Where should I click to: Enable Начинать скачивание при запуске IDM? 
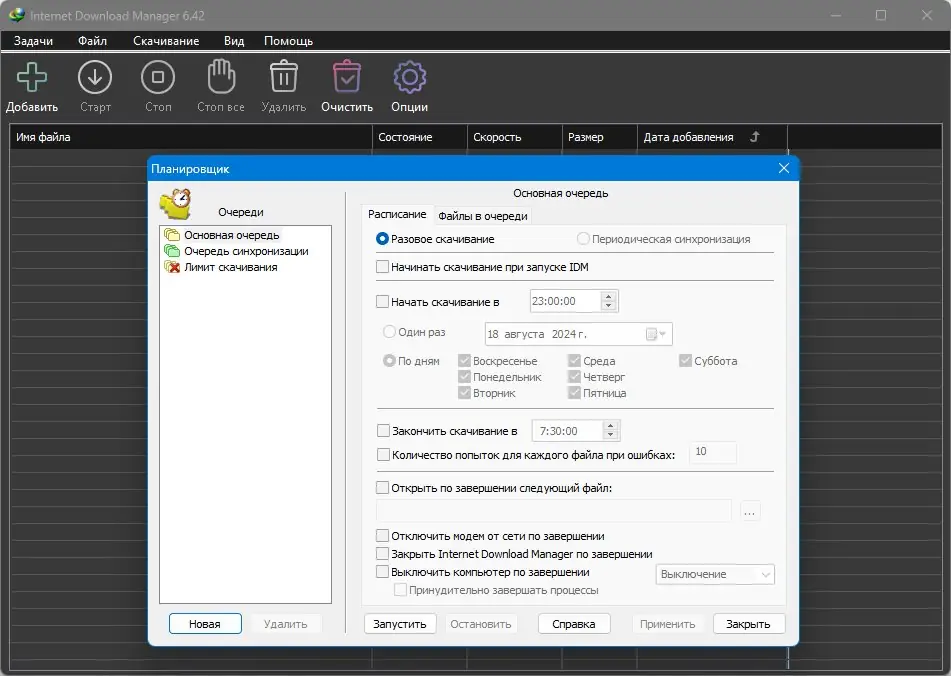tap(382, 267)
